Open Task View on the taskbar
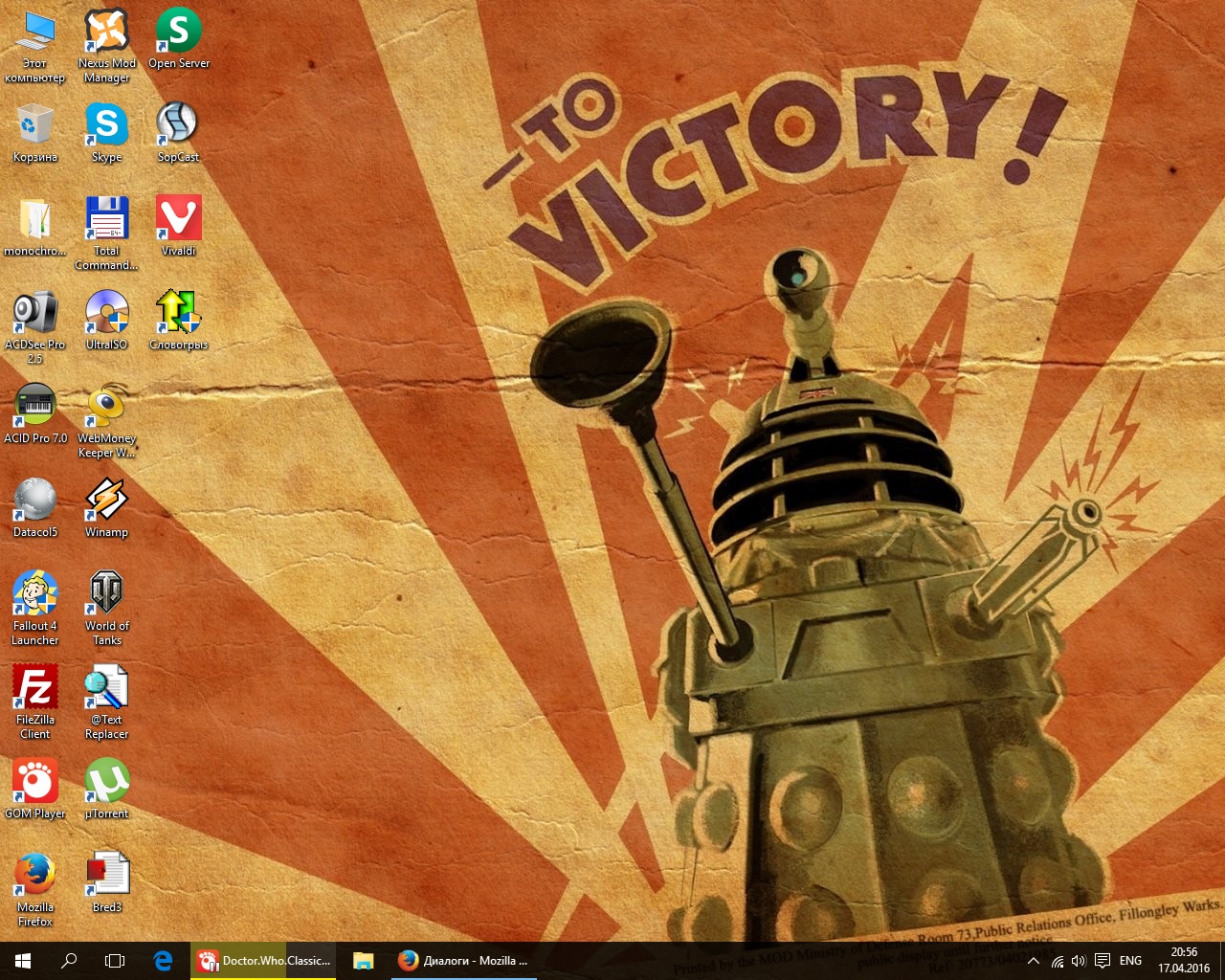1225x980 pixels. click(x=115, y=961)
